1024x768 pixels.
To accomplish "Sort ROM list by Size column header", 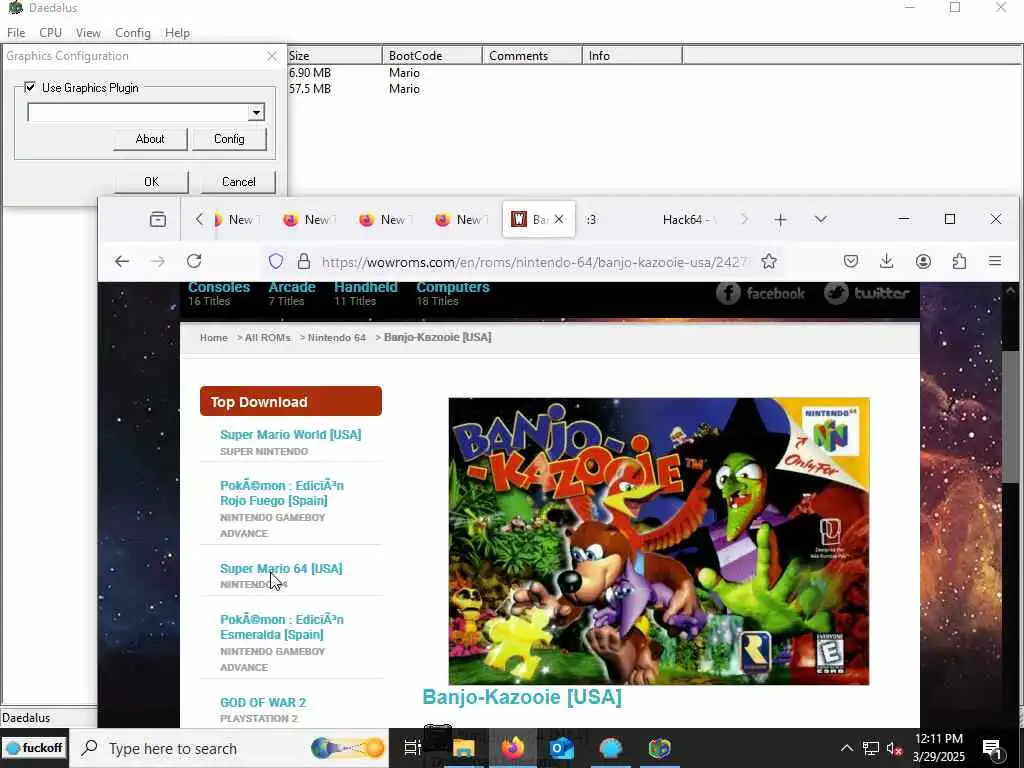I will [x=334, y=56].
